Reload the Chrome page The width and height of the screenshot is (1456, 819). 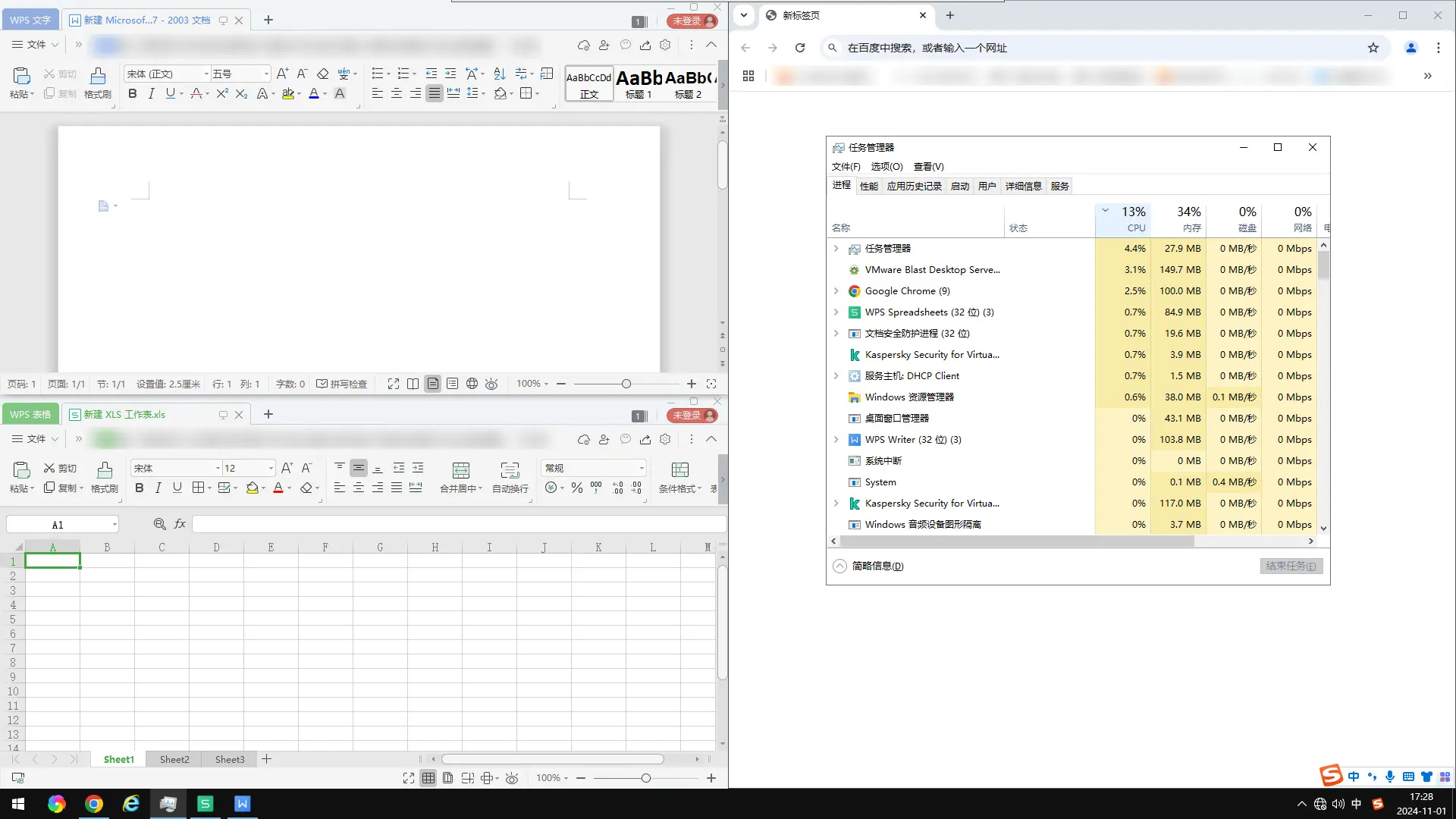pyautogui.click(x=800, y=48)
